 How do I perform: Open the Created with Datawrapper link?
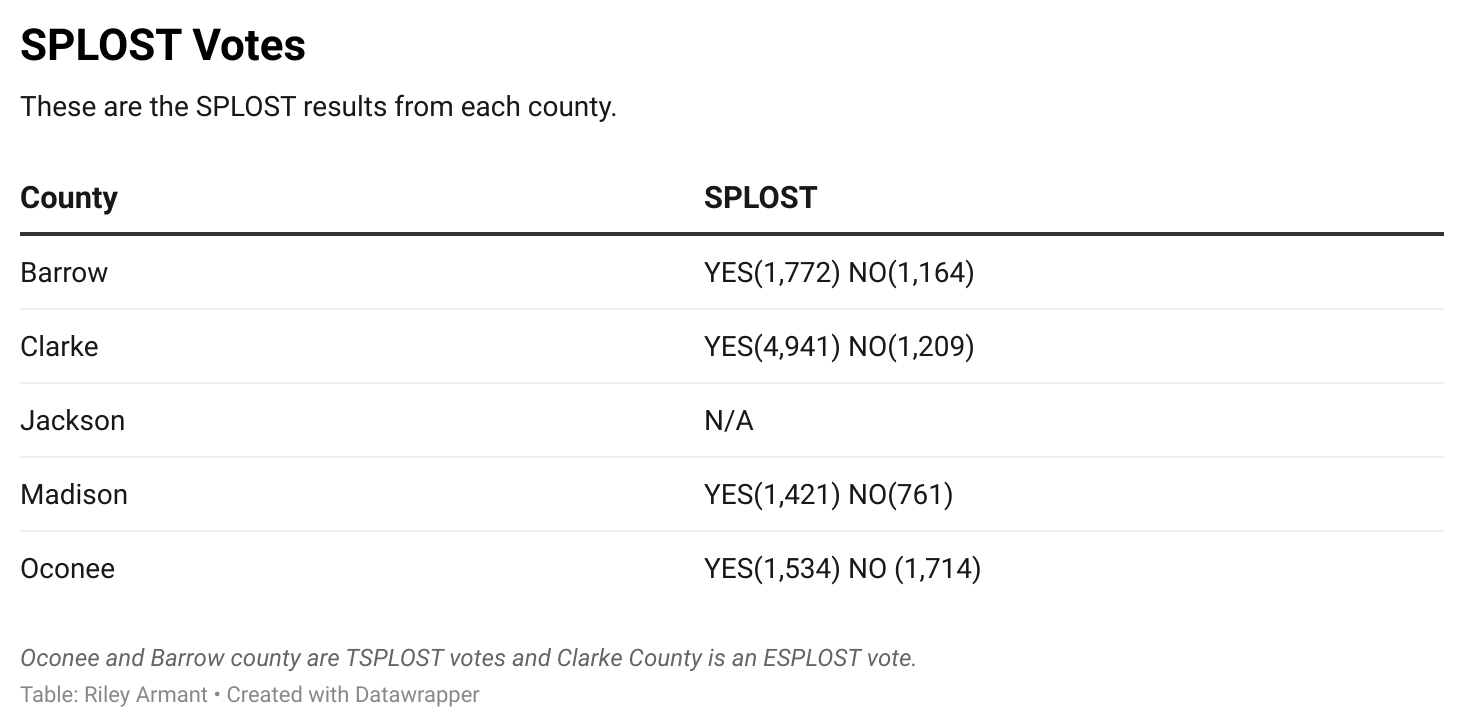pyautogui.click(x=353, y=694)
